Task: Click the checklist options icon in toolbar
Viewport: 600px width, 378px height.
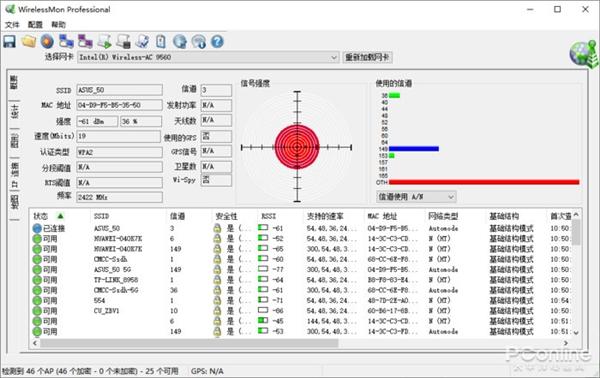Action: click(142, 41)
